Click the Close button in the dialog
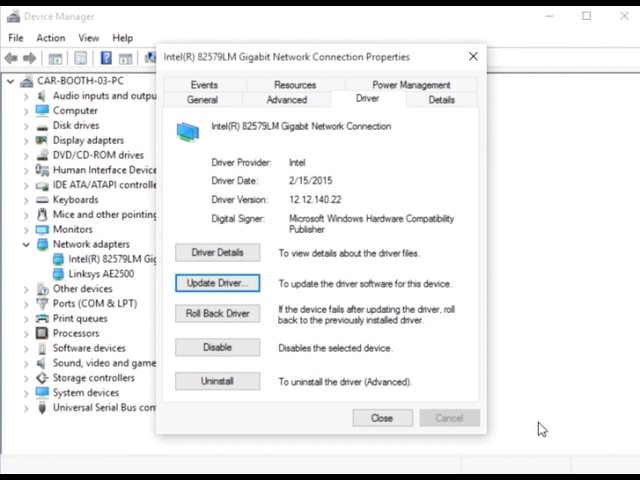This screenshot has width=640, height=480. 382,418
